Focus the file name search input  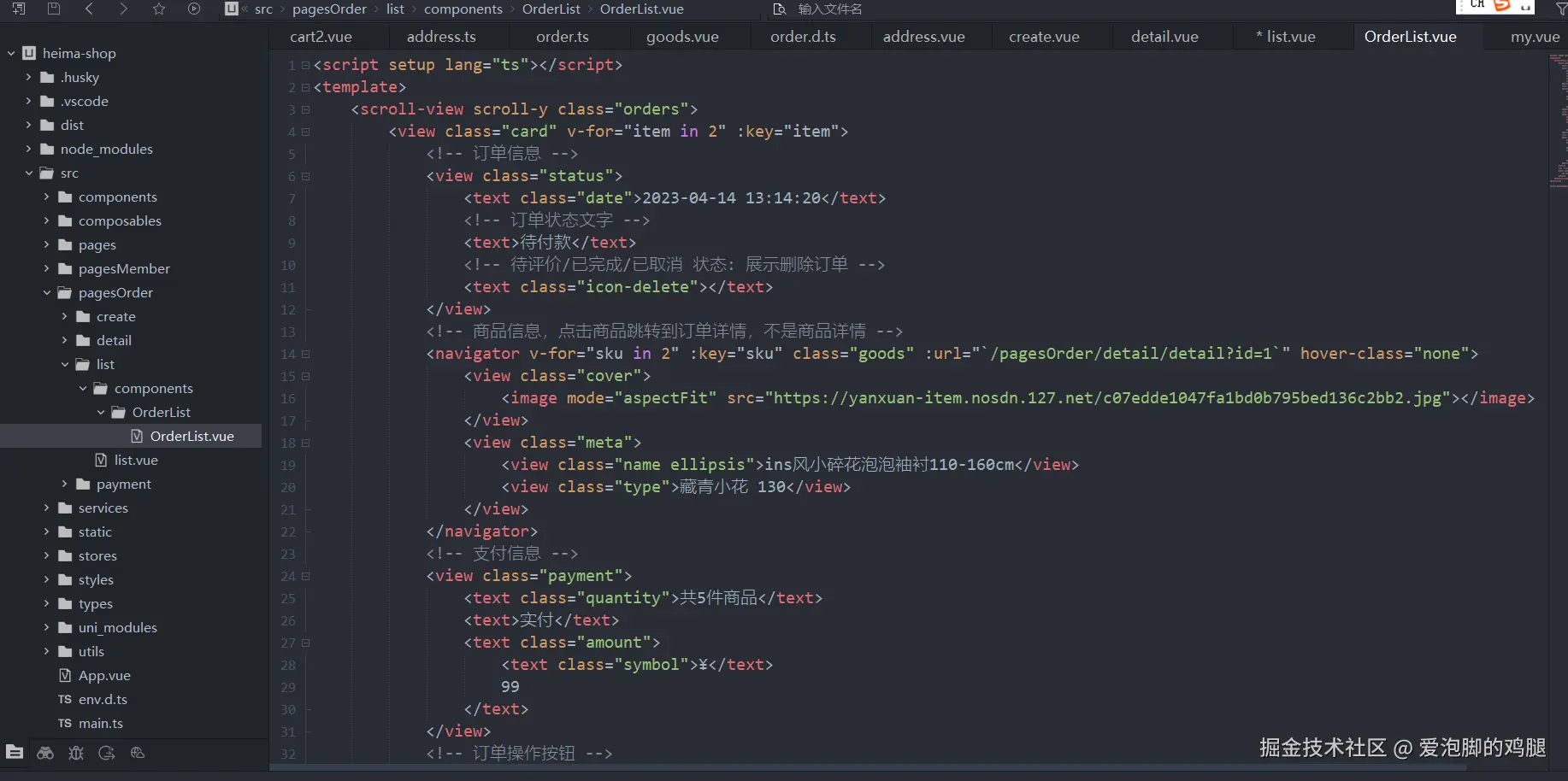tap(829, 9)
